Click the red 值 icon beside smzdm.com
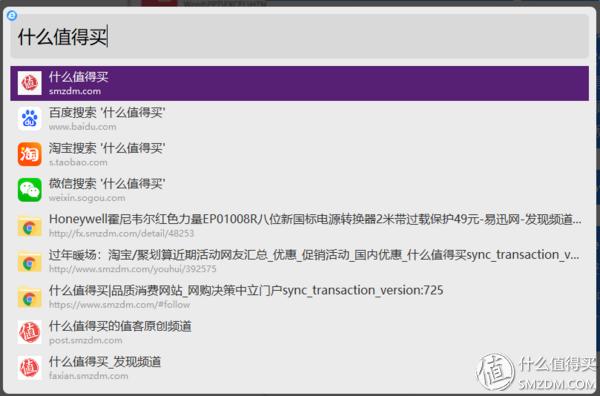The image size is (600, 396). pyautogui.click(x=29, y=83)
